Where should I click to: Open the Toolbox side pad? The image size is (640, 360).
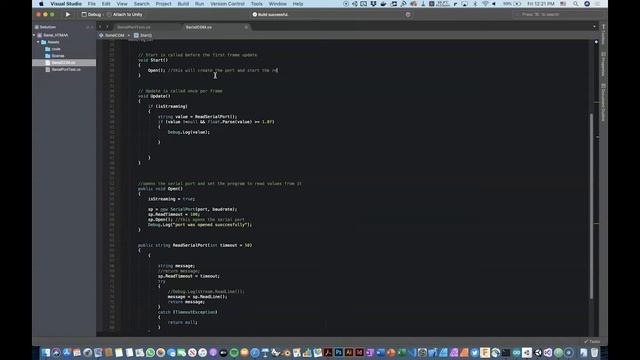604,35
